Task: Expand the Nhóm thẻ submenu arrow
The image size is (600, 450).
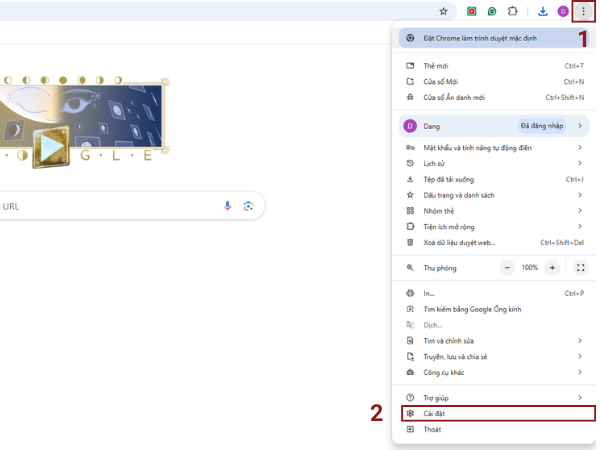Action: 580,211
